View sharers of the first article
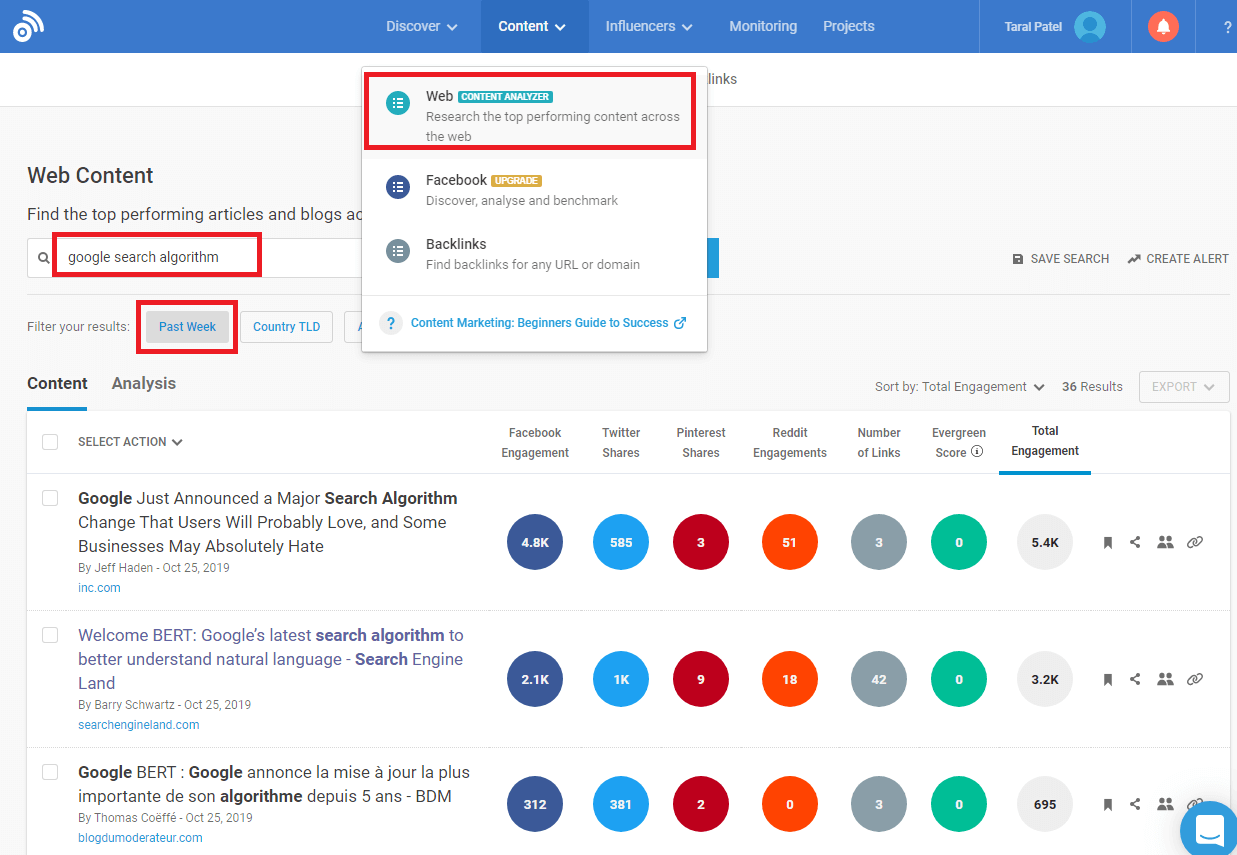The image size is (1237, 855). click(1165, 541)
